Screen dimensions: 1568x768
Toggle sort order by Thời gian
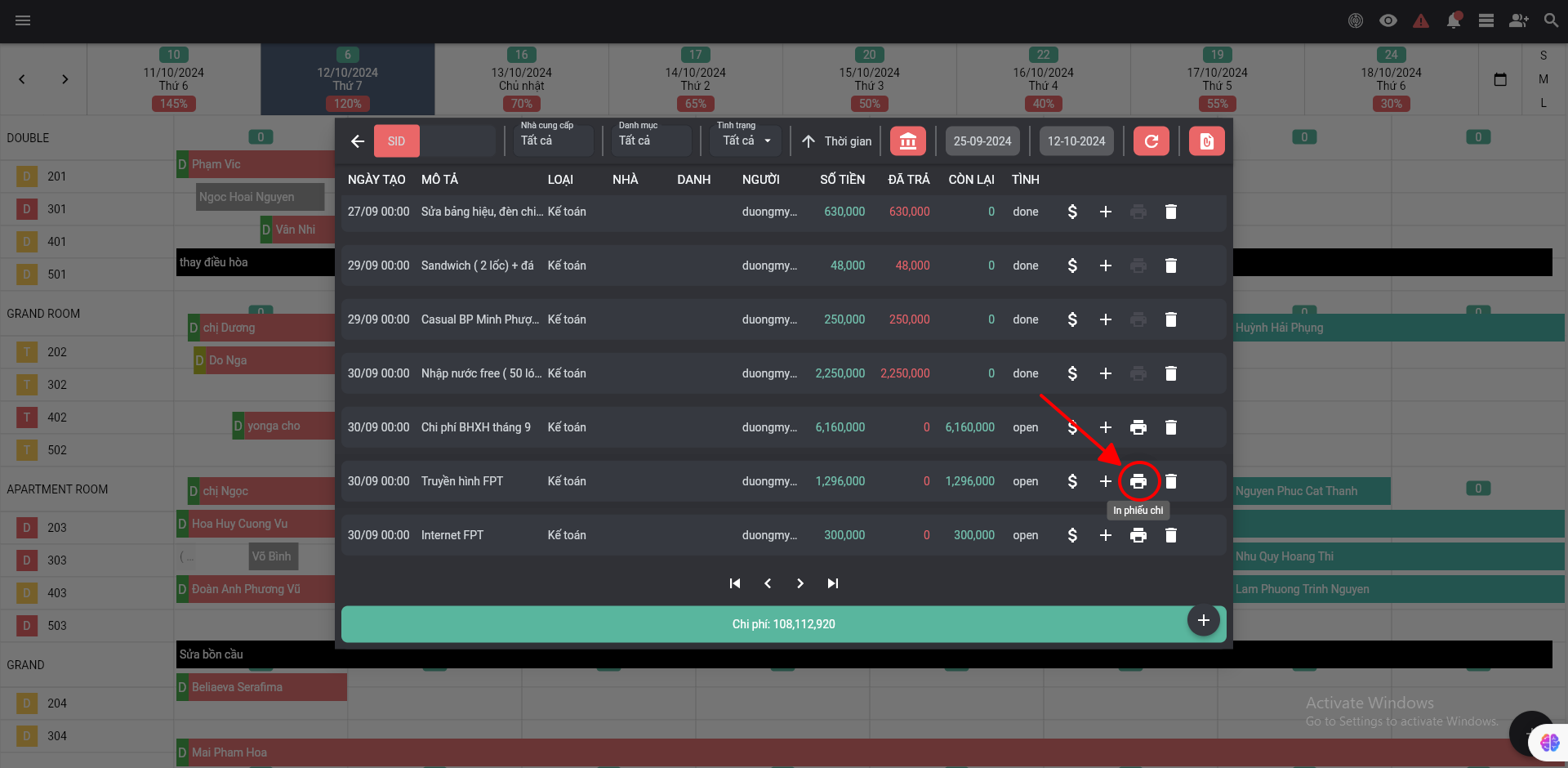[x=836, y=141]
